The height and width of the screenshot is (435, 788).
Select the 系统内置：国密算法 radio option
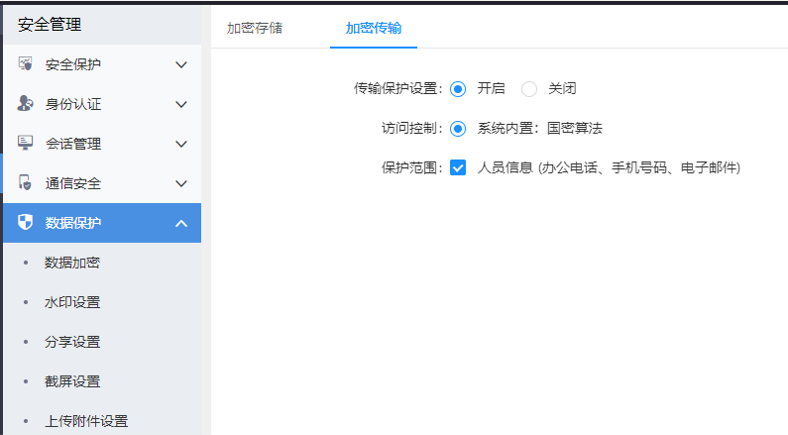(x=458, y=128)
